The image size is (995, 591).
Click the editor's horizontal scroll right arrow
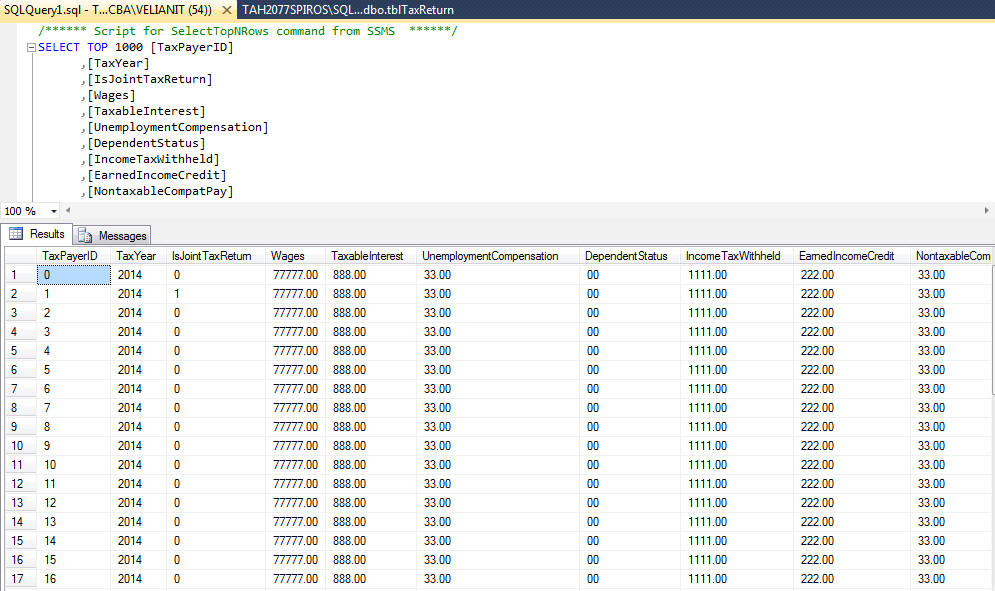tap(986, 210)
